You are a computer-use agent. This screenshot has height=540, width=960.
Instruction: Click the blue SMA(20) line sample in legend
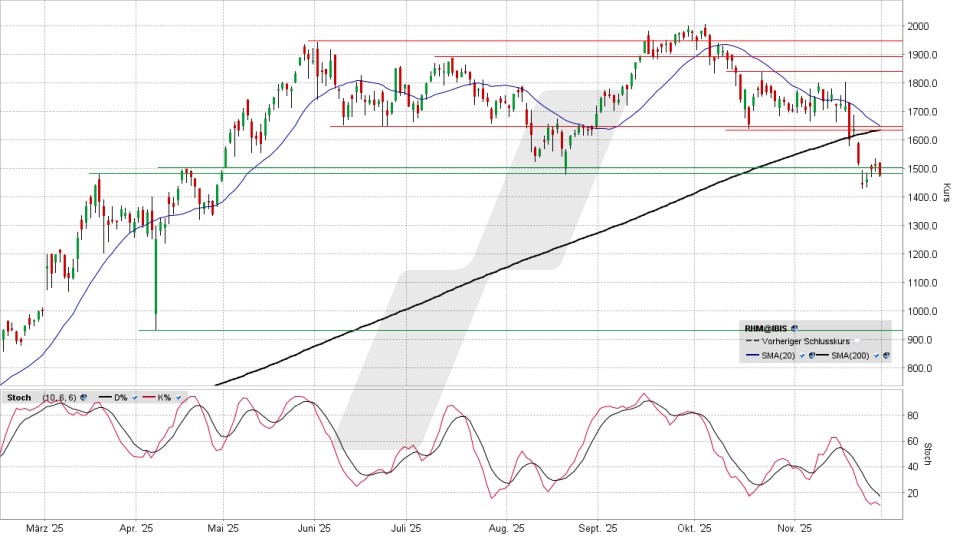tap(753, 356)
